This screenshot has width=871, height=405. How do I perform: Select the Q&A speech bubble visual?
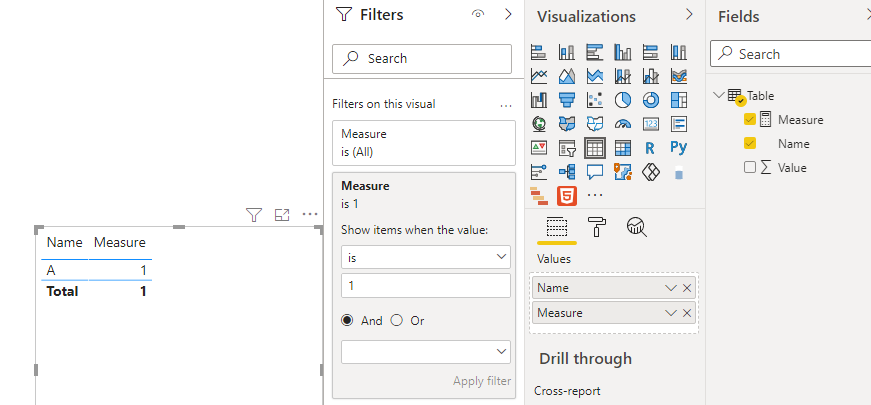coord(595,172)
